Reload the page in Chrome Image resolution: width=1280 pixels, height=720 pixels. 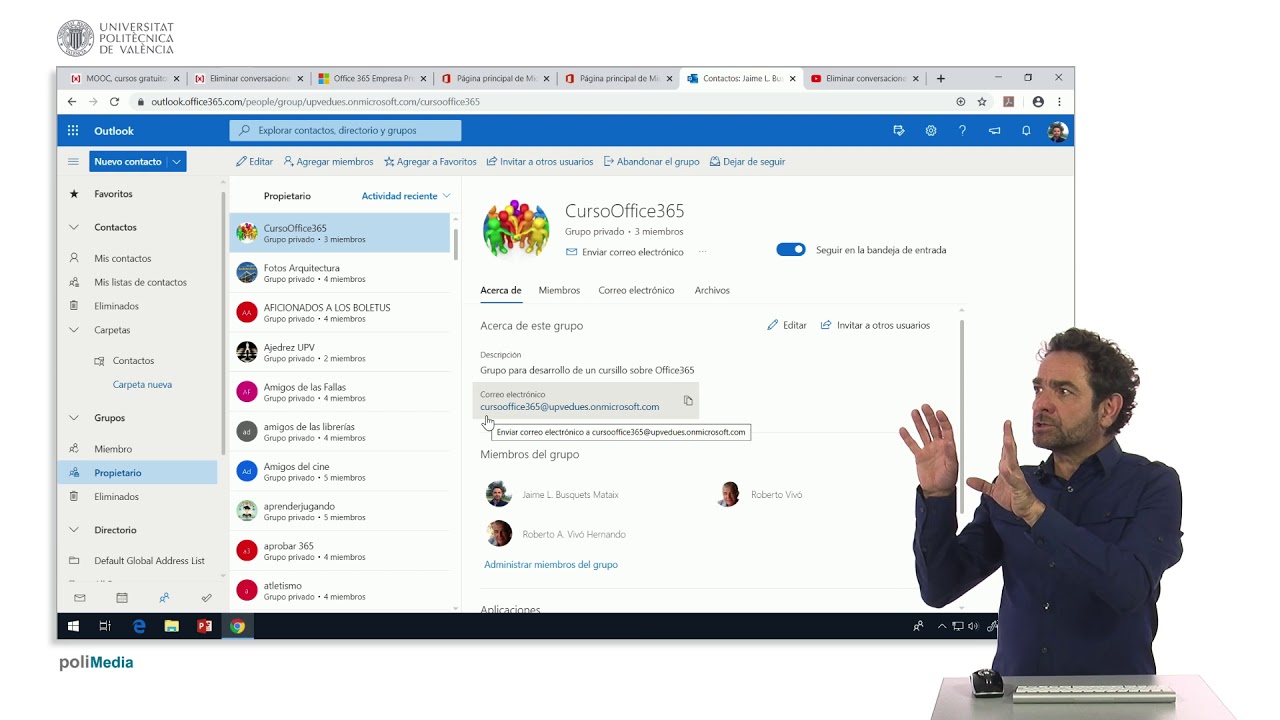coord(114,102)
